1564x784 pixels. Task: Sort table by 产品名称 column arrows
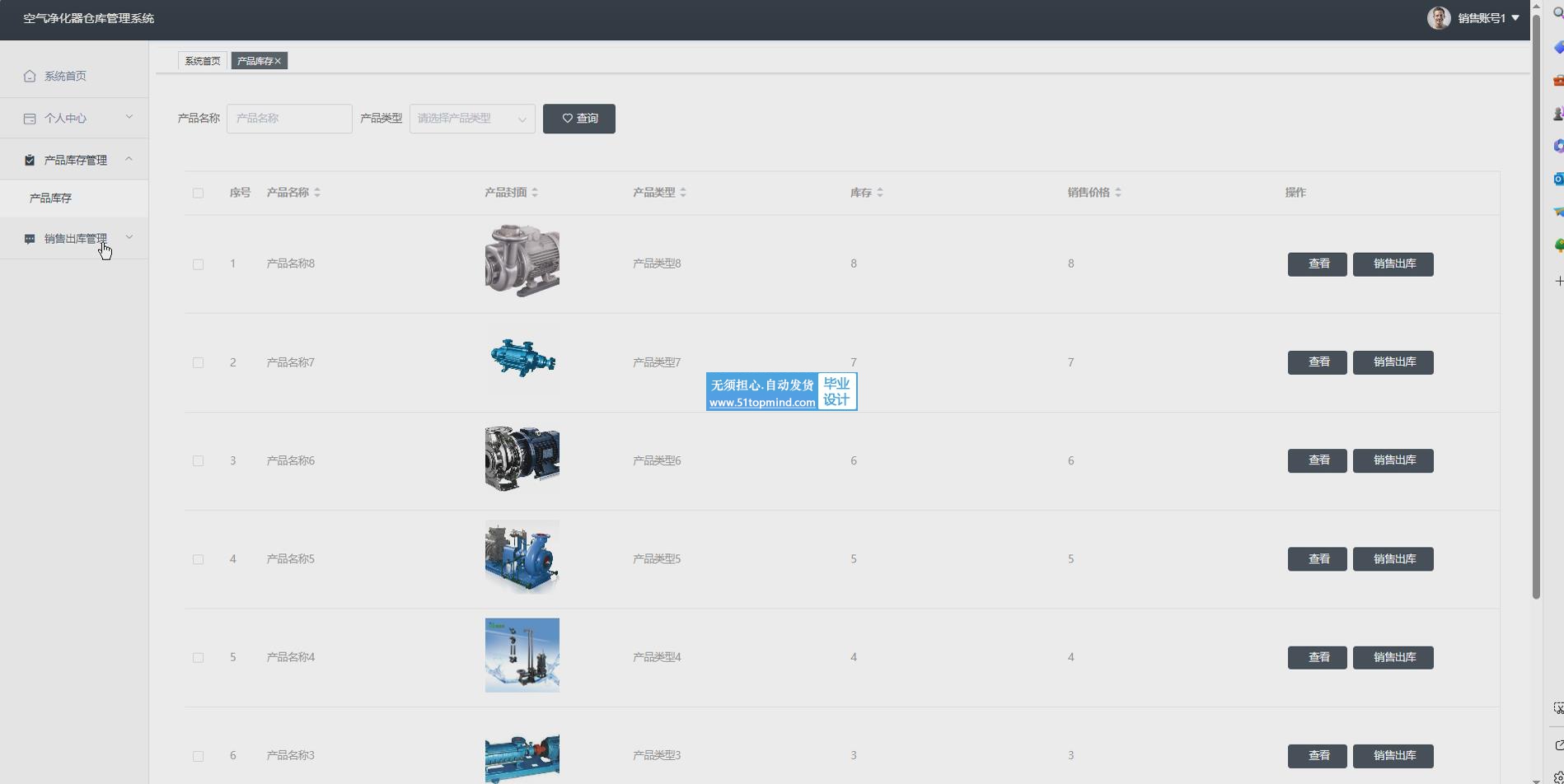[317, 193]
